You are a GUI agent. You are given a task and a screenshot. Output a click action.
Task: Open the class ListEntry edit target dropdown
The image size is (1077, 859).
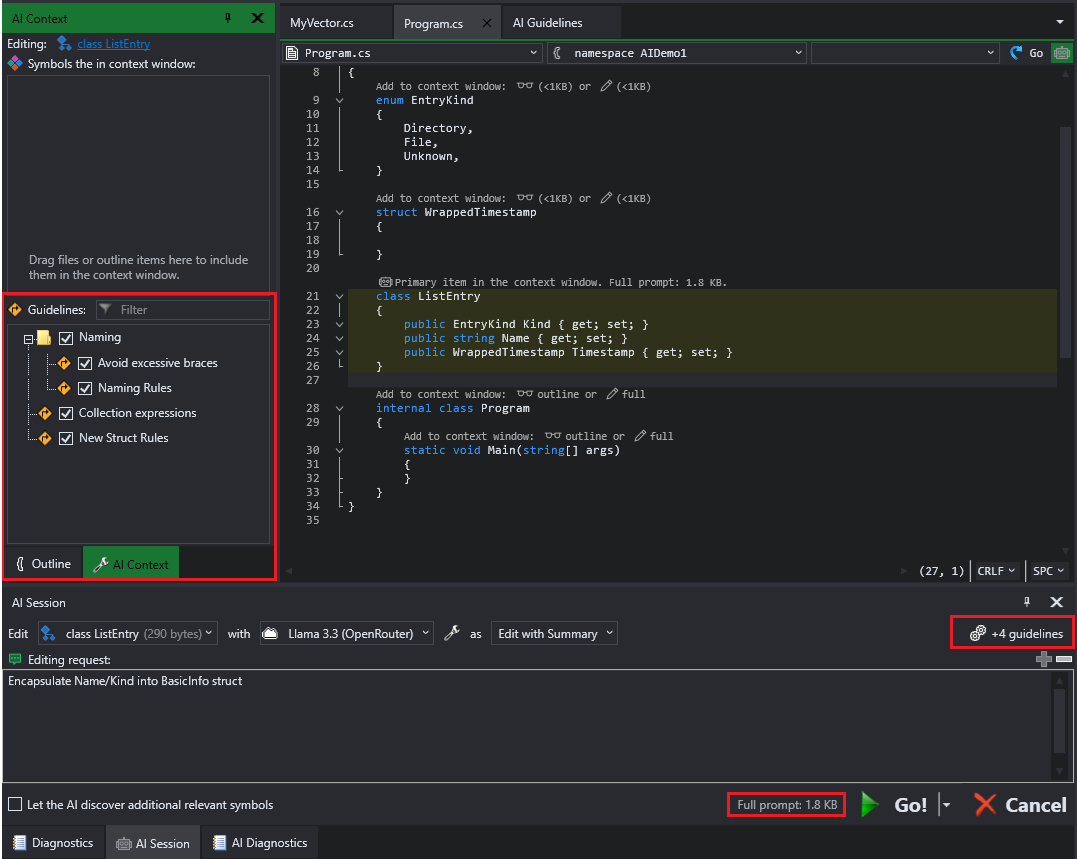point(128,633)
